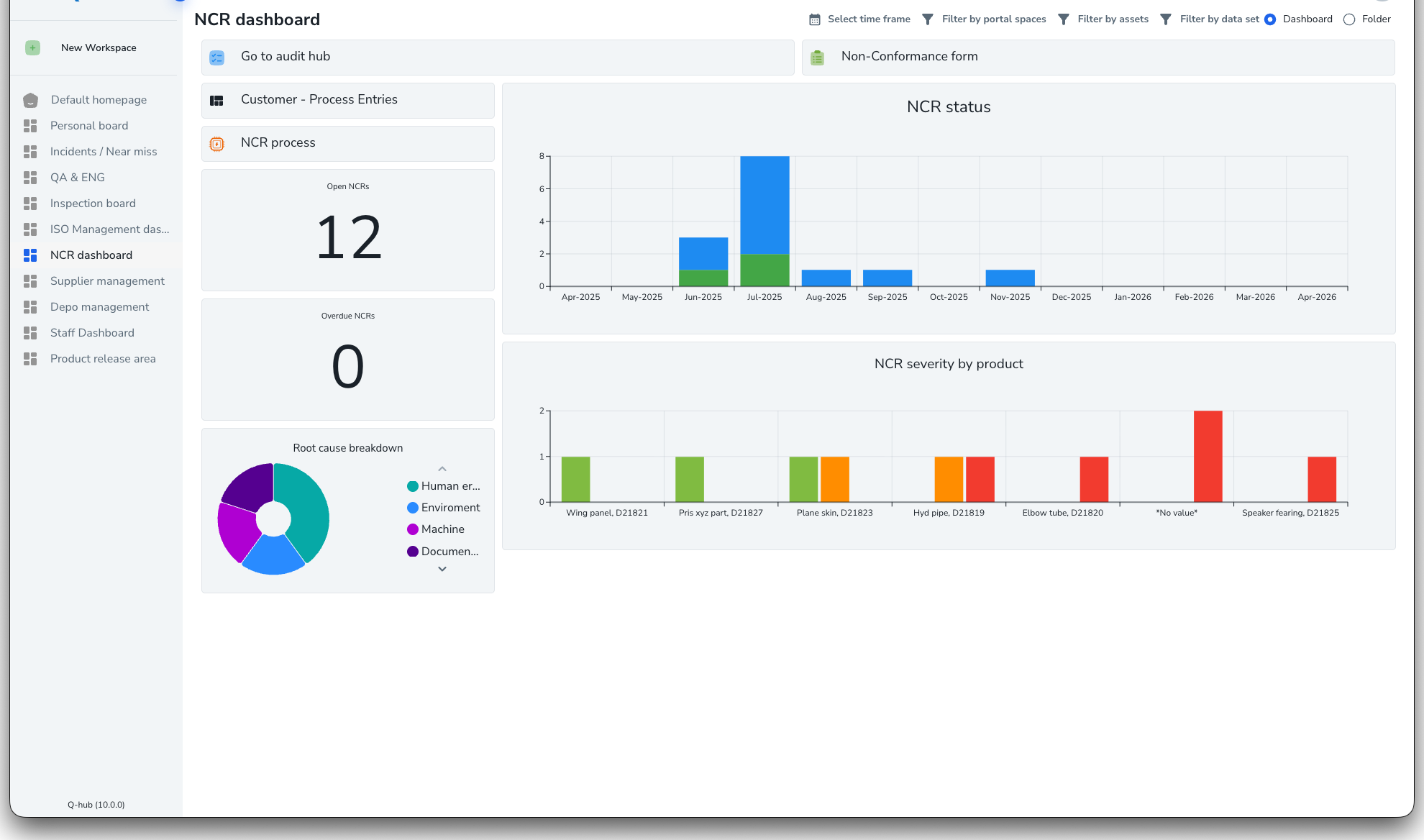Click the funnel icon for Filter by data set
This screenshot has width=1424, height=840.
[x=1166, y=19]
